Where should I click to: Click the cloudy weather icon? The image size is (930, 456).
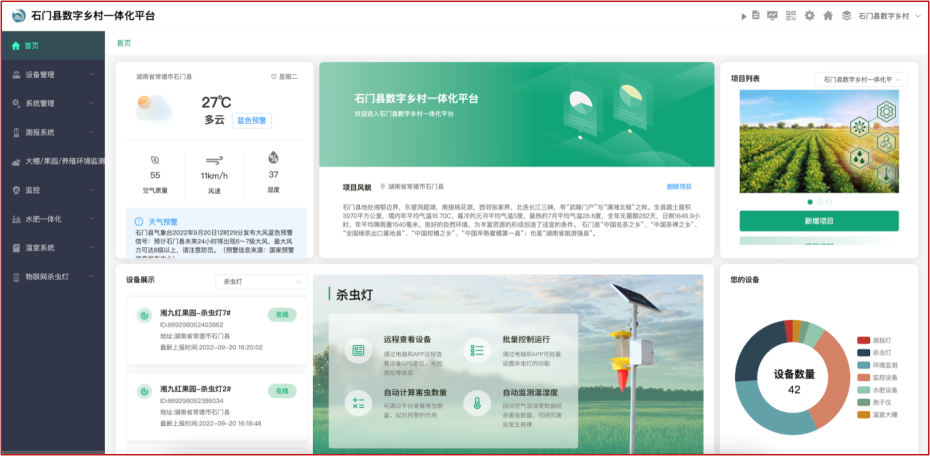click(153, 108)
